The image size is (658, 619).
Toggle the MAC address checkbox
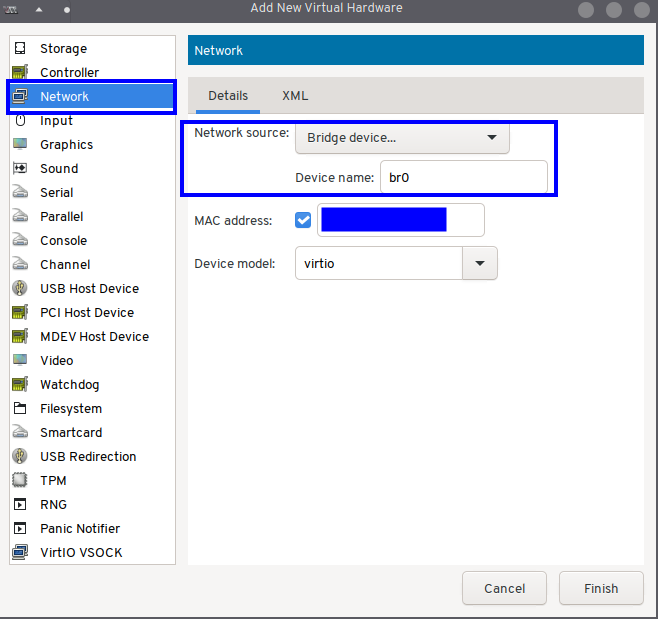point(304,220)
